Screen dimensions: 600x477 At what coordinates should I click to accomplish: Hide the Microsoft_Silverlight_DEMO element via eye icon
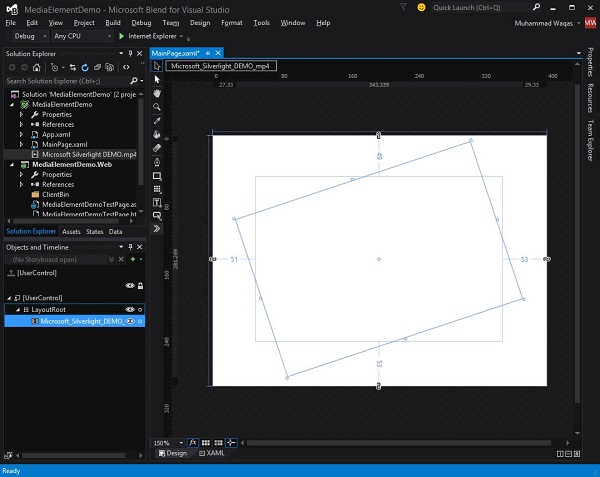[129, 321]
